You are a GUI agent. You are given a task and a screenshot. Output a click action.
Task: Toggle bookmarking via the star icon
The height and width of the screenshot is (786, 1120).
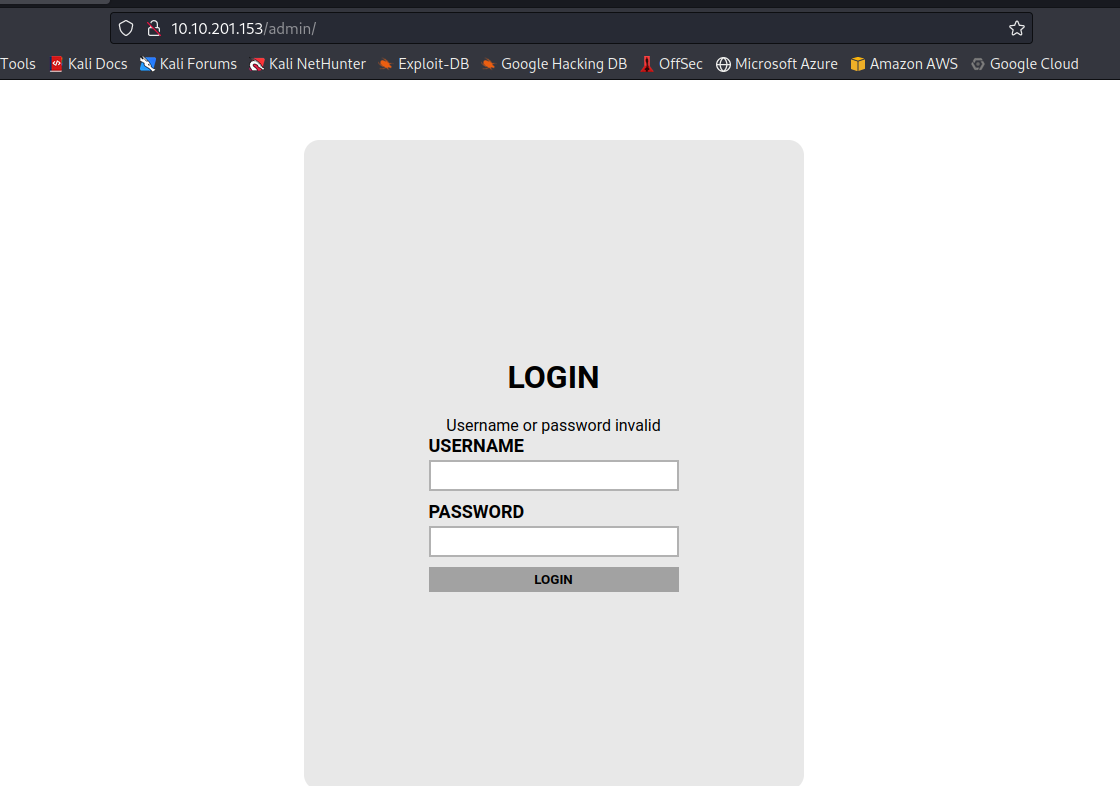click(1017, 28)
